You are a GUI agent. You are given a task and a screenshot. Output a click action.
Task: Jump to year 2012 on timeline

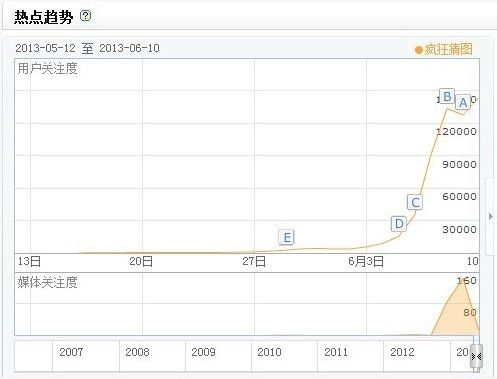coord(402,352)
